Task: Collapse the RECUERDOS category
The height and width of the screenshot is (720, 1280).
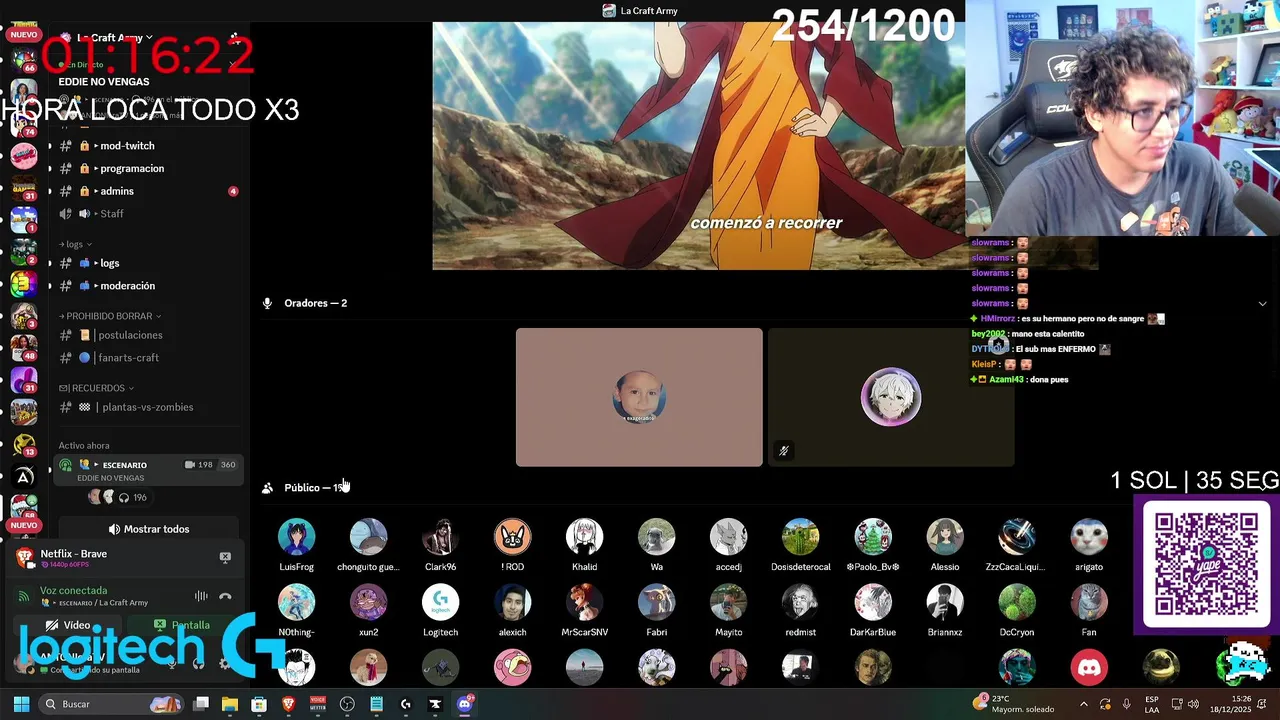Action: coord(97,388)
